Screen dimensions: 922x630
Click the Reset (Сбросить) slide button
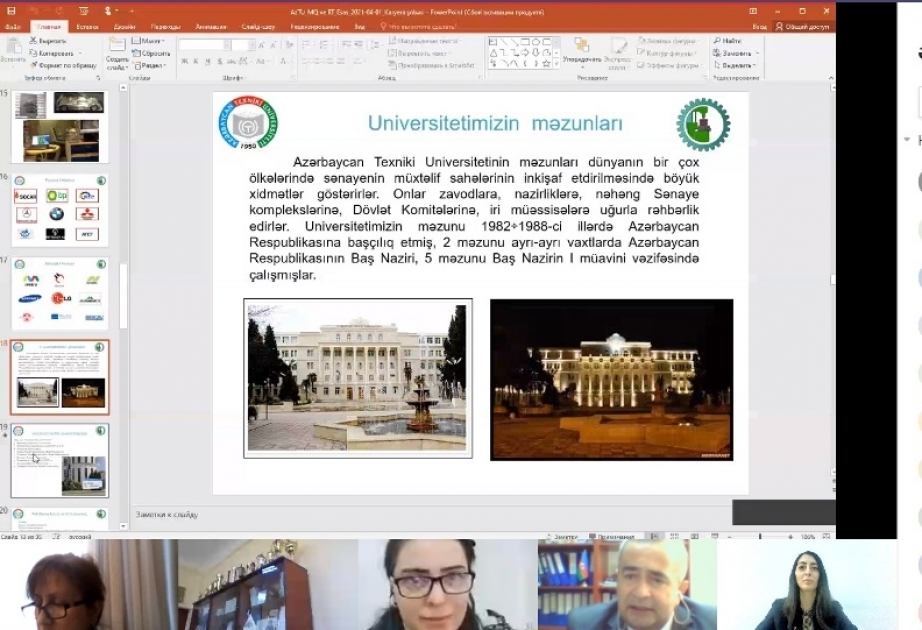coord(152,53)
